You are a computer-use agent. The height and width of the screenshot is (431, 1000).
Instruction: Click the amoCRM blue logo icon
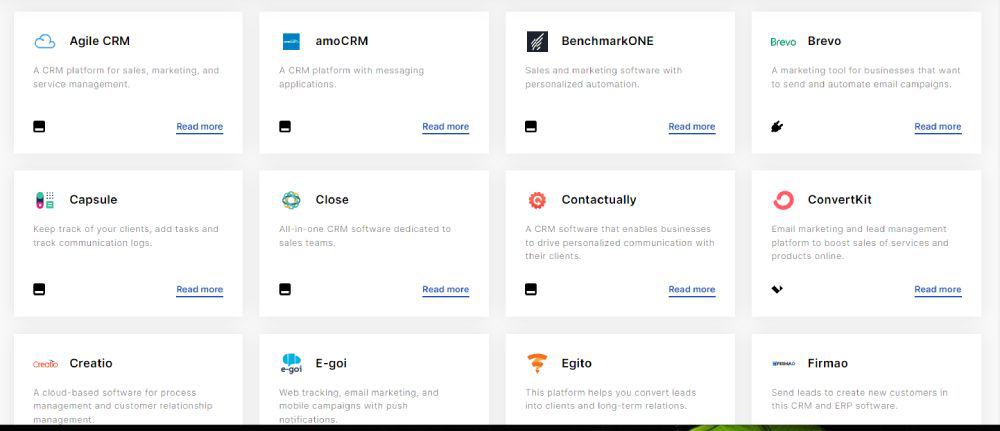tap(291, 41)
